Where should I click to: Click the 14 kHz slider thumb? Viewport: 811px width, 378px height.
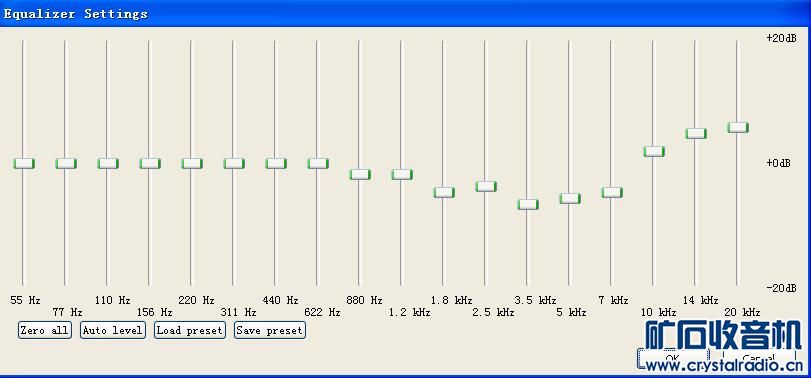point(696,133)
